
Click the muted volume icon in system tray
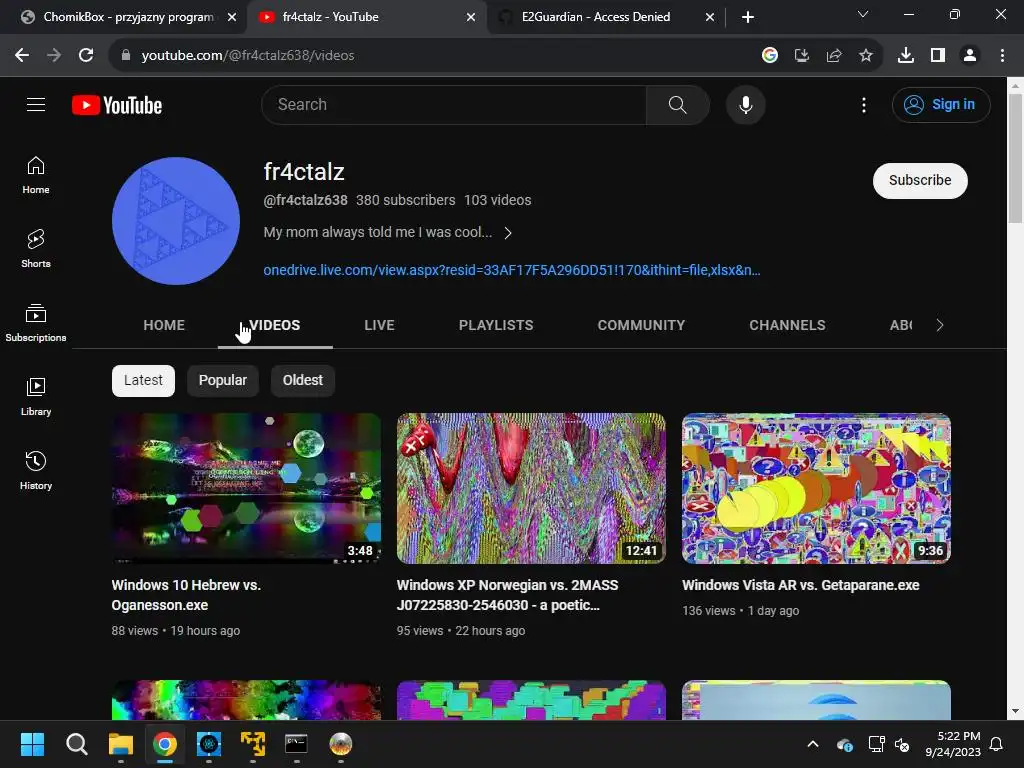pyautogui.click(x=902, y=744)
